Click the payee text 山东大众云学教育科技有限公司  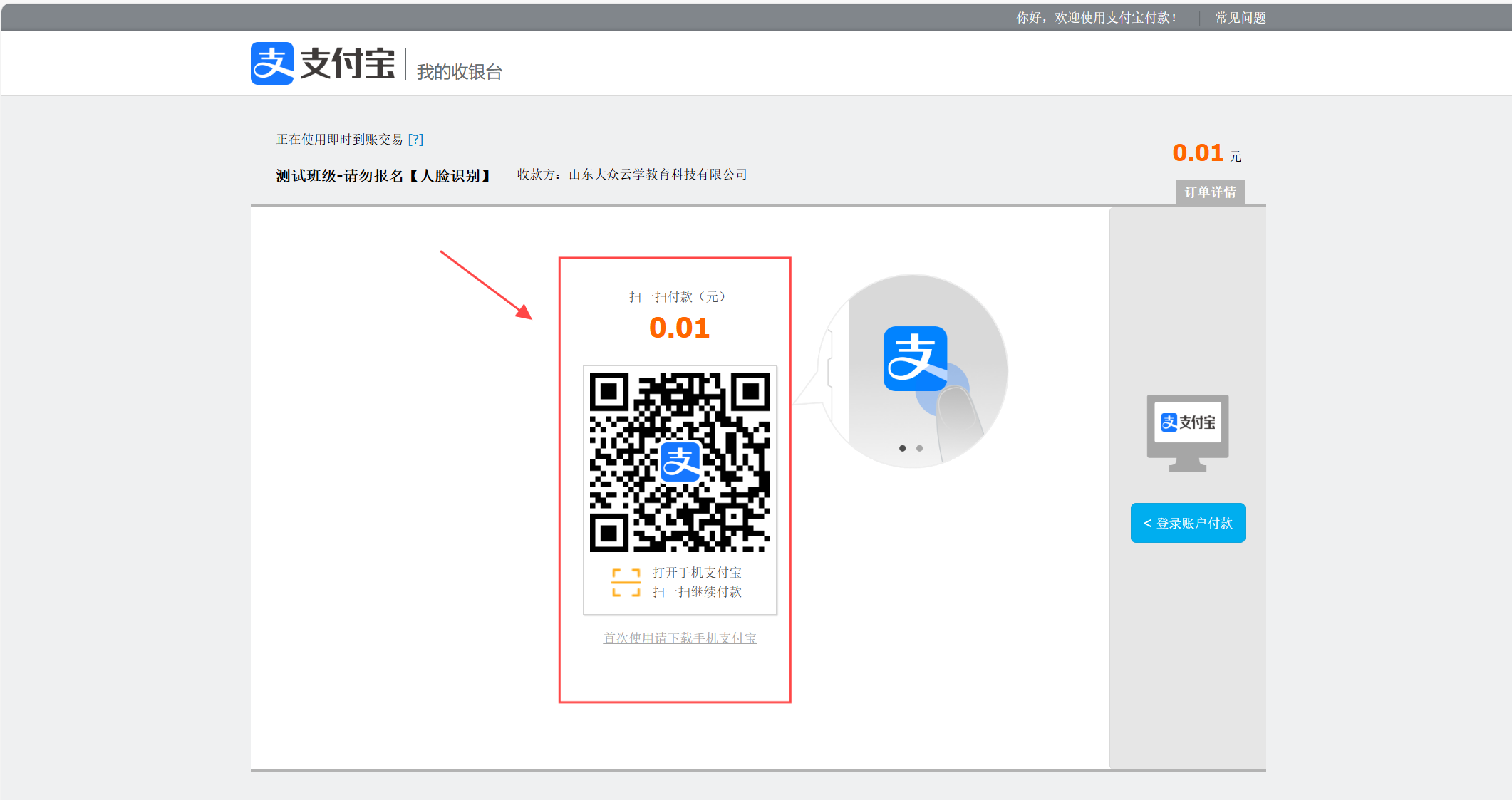click(x=658, y=175)
